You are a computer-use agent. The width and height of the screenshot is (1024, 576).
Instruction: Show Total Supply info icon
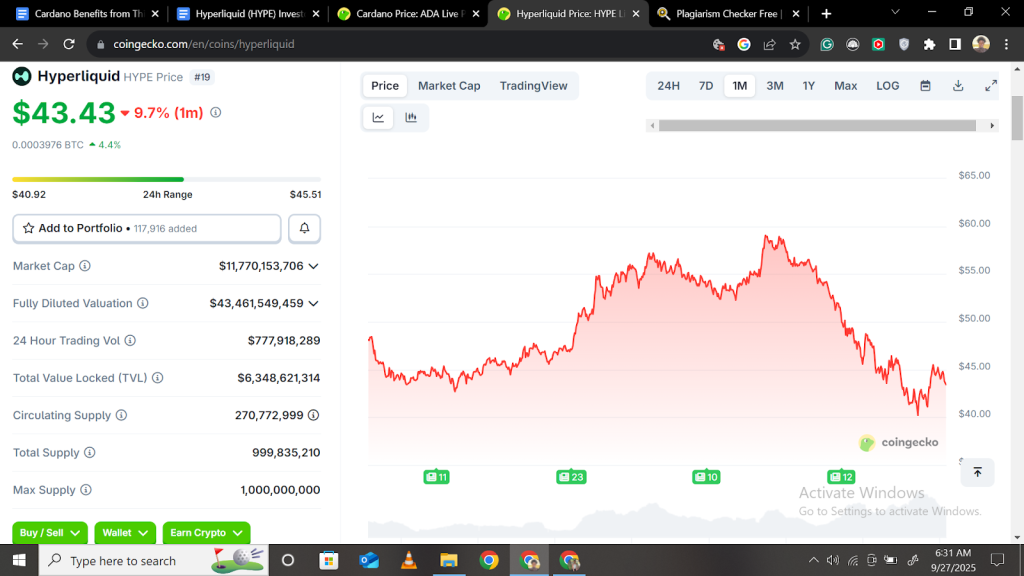pyautogui.click(x=89, y=453)
